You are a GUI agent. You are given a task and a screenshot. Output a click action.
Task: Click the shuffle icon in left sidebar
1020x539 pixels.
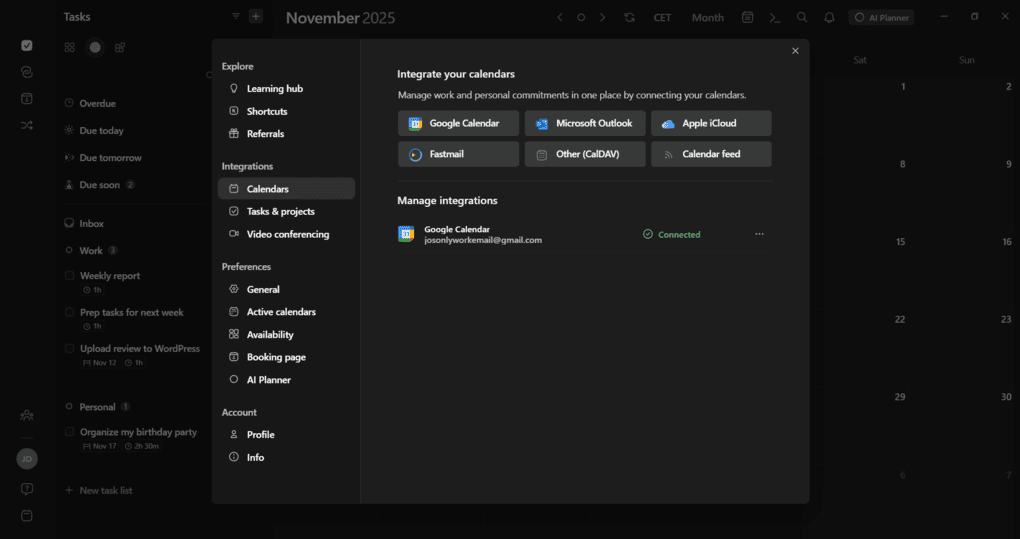(x=27, y=125)
